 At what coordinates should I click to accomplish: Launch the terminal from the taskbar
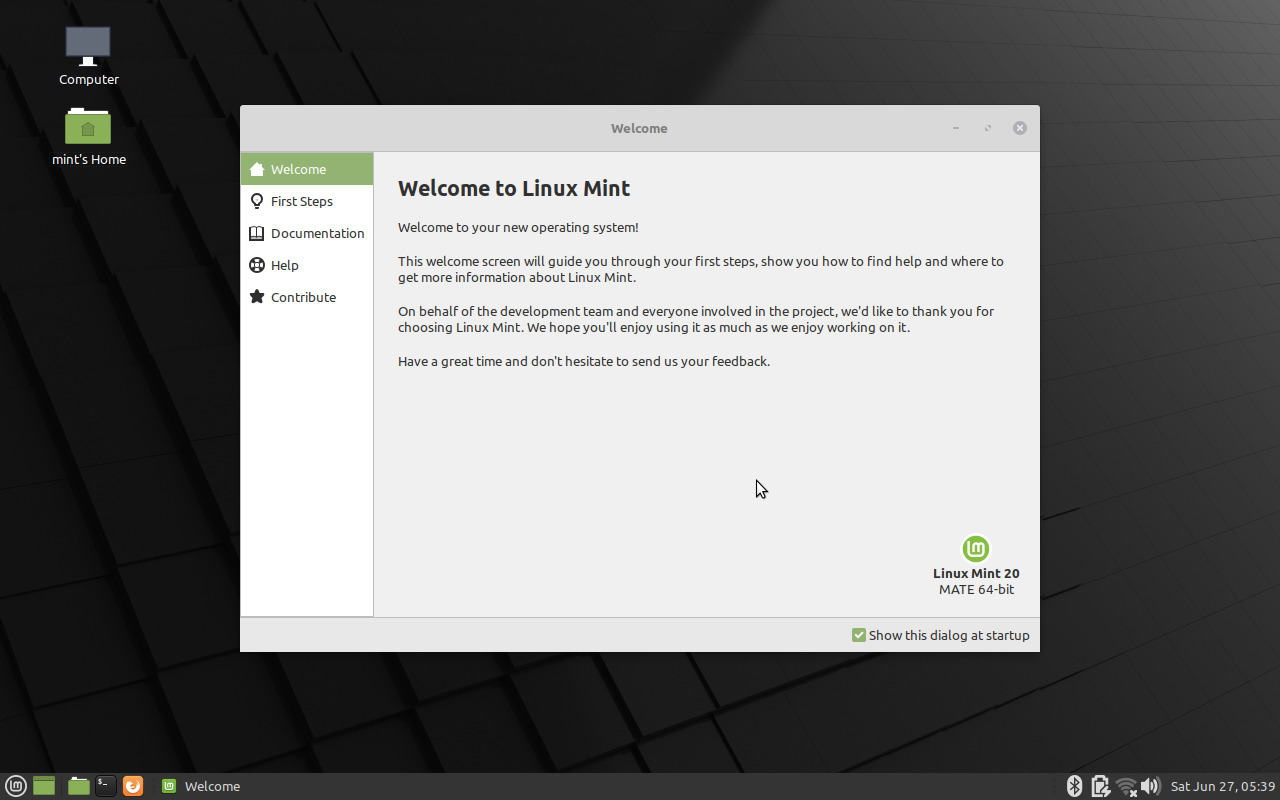click(x=105, y=786)
